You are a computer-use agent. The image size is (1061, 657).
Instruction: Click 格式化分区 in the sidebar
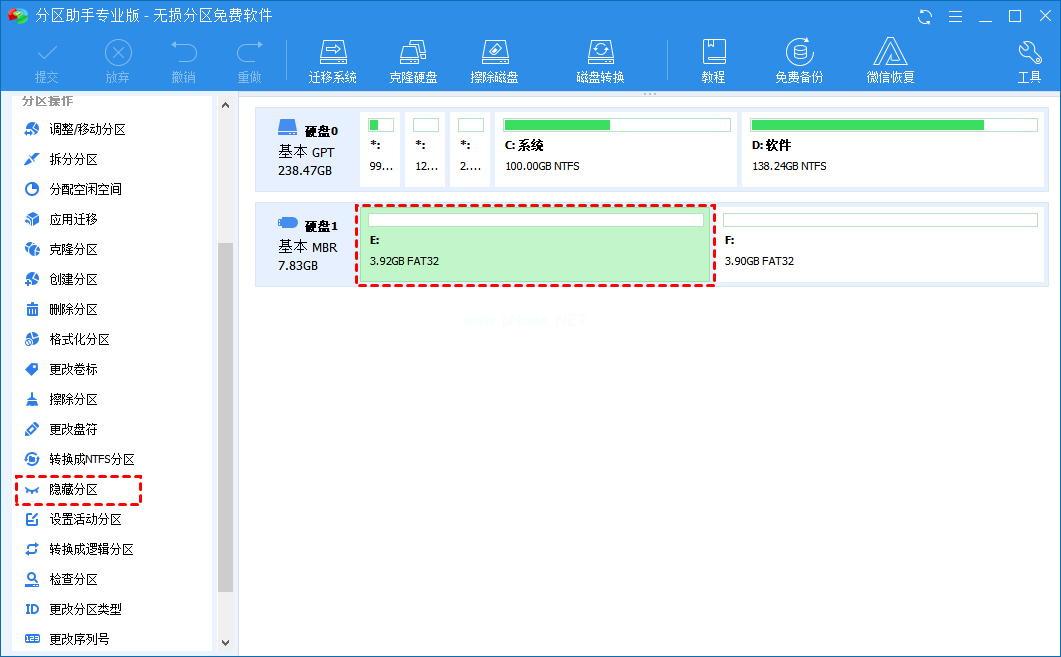pos(79,339)
